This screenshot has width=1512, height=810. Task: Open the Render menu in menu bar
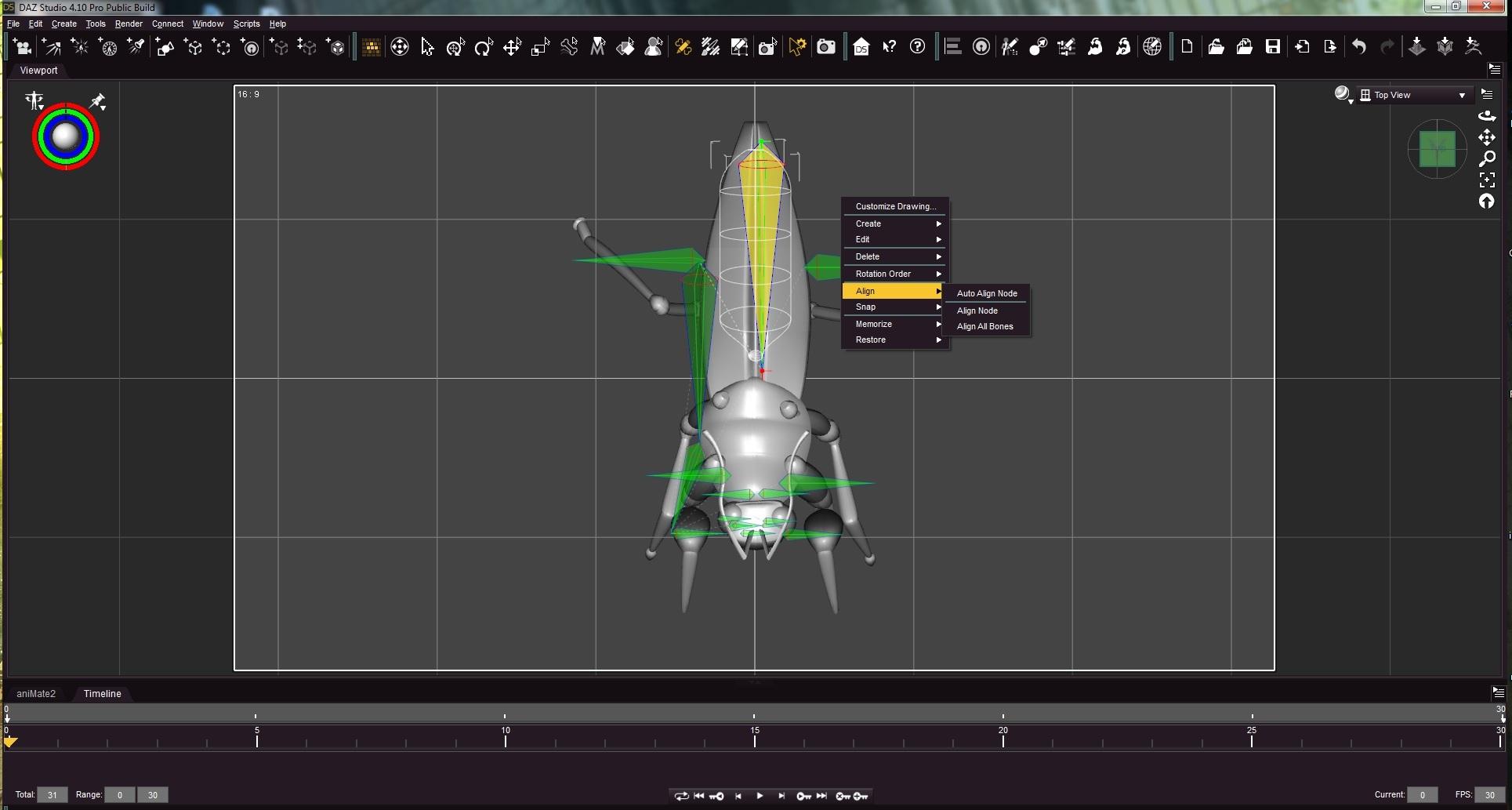tap(129, 24)
